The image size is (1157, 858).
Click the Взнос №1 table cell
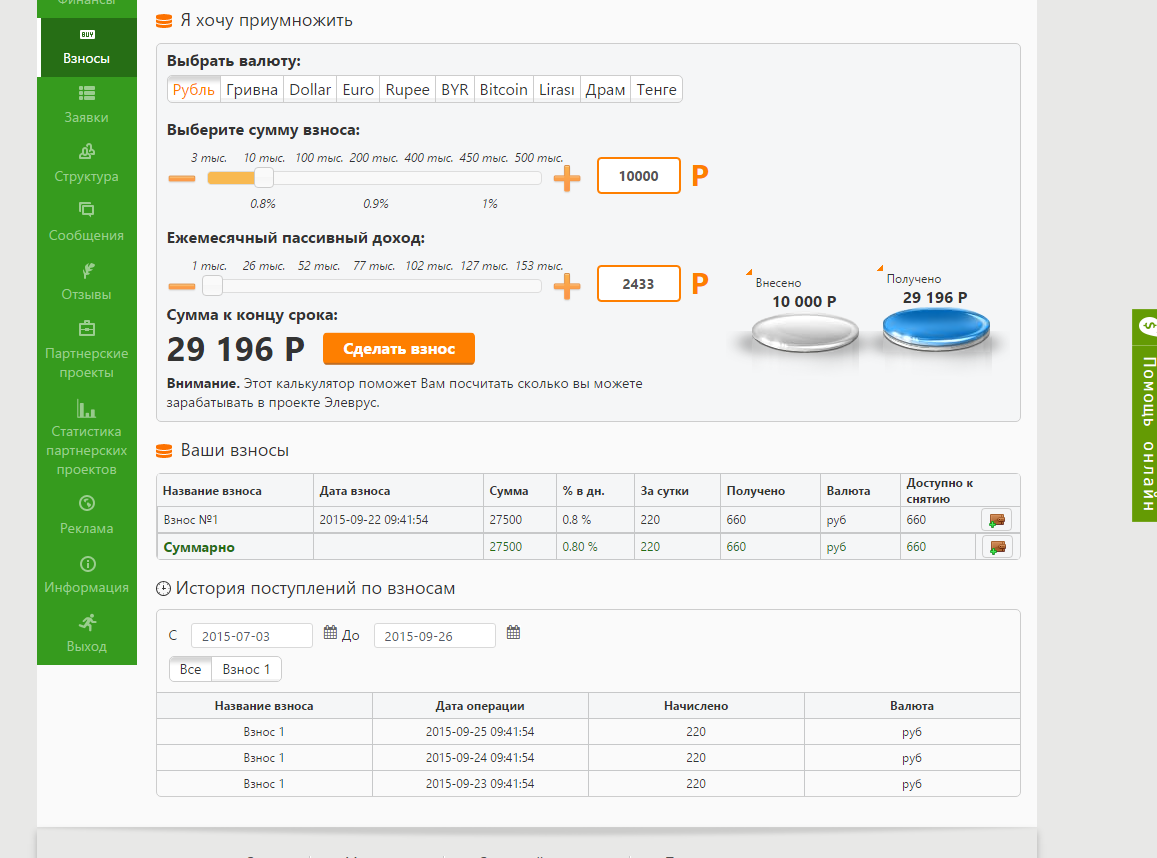(x=235, y=520)
